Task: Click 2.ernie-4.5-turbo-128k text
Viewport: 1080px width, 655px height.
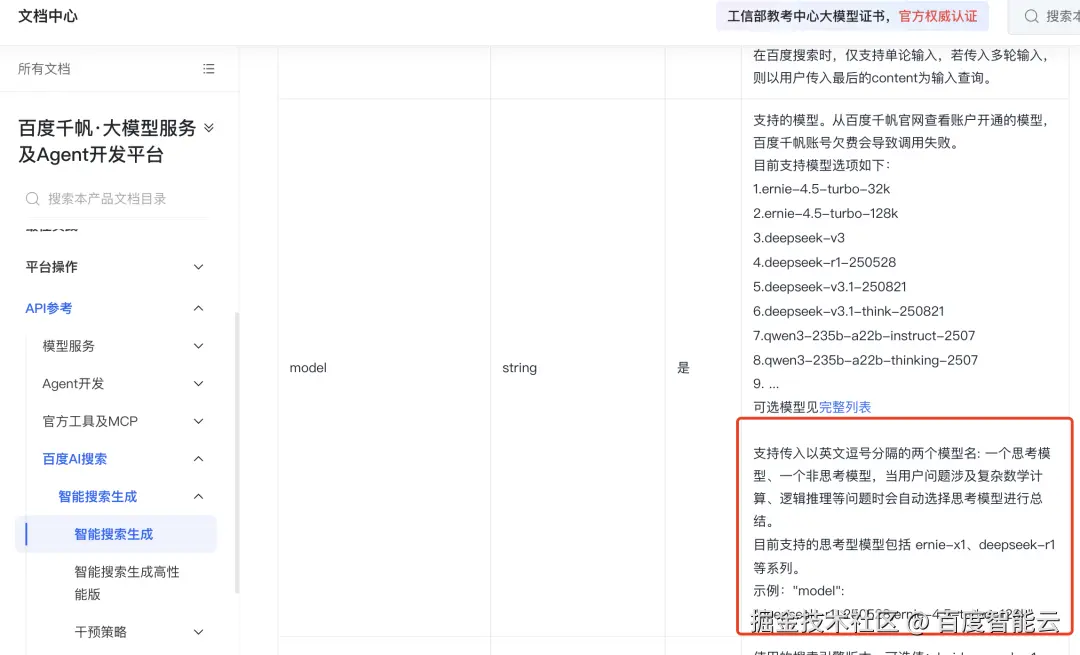Action: point(825,214)
